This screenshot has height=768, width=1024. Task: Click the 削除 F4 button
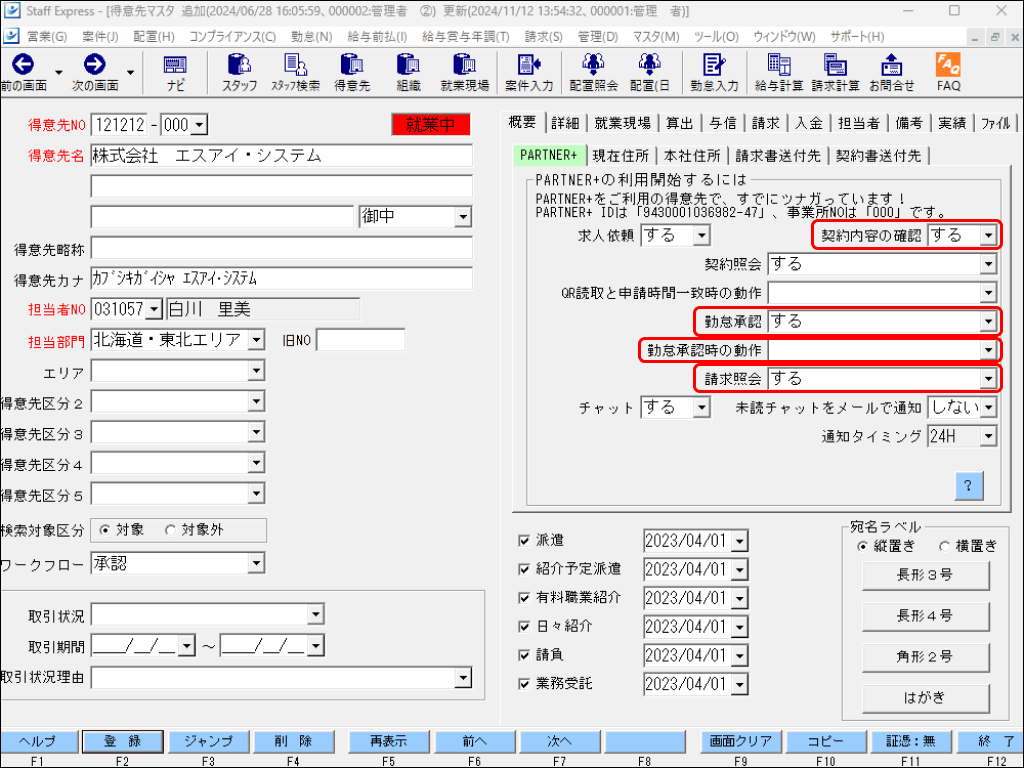(x=293, y=741)
